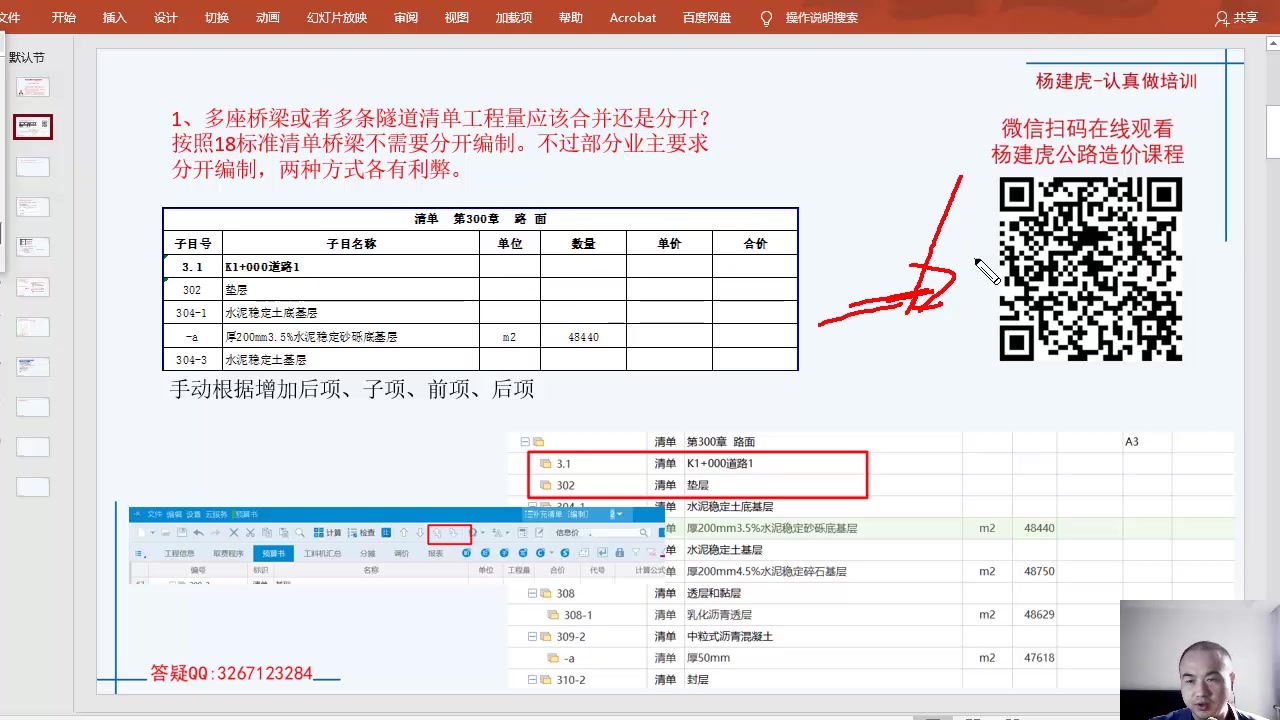This screenshot has height=720, width=1280.
Task: Click the 取费程序 tab in the embedded software screenshot
Action: point(228,553)
